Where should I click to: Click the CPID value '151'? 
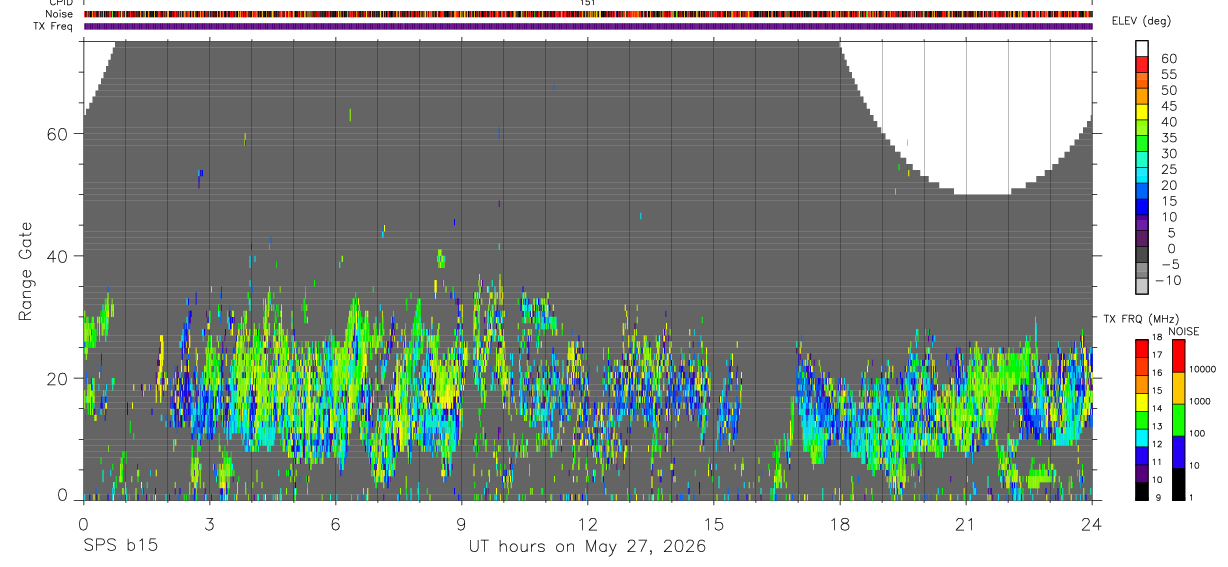click(x=588, y=3)
